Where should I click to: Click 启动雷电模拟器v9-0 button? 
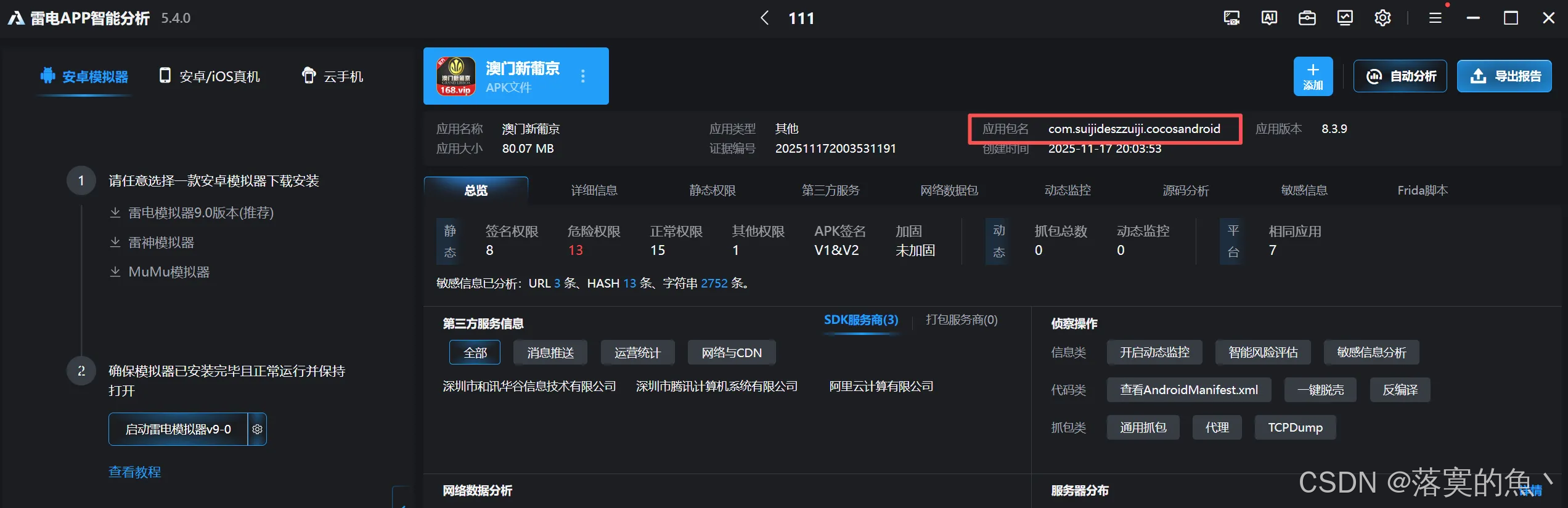tap(178, 429)
